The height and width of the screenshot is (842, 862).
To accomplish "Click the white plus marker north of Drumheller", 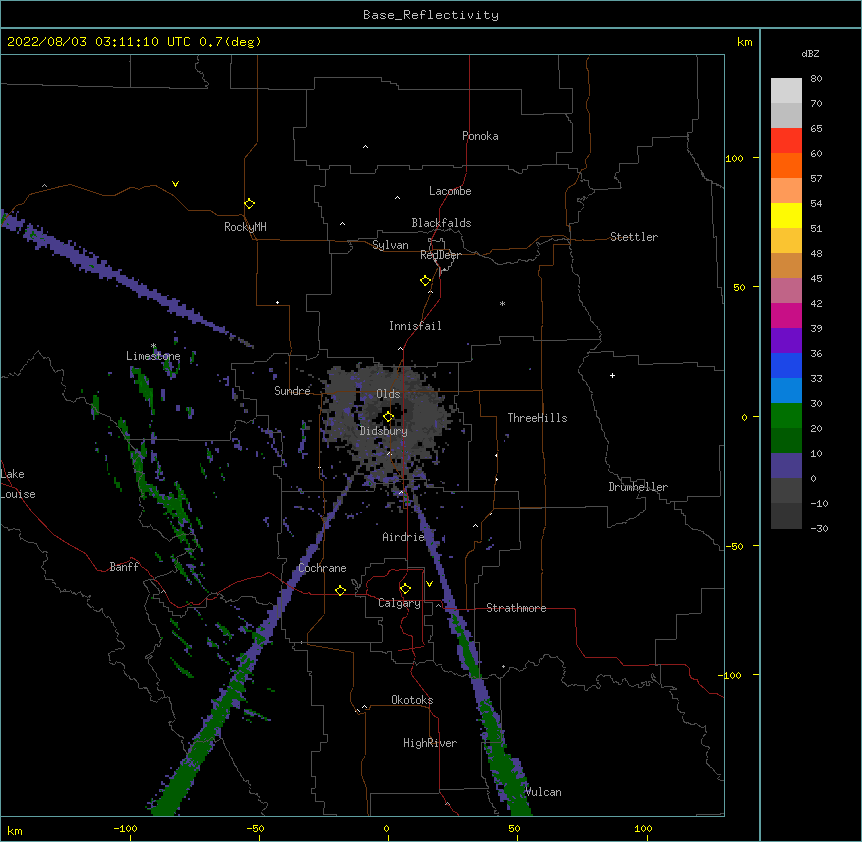I will [x=612, y=375].
